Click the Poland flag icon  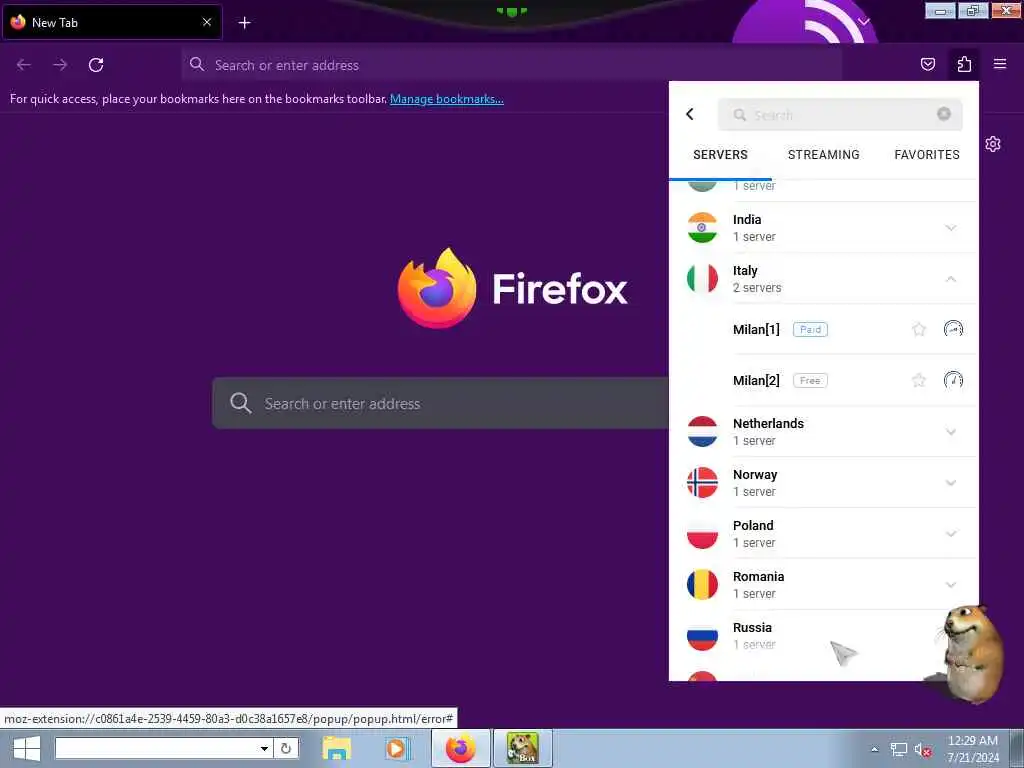click(x=702, y=533)
